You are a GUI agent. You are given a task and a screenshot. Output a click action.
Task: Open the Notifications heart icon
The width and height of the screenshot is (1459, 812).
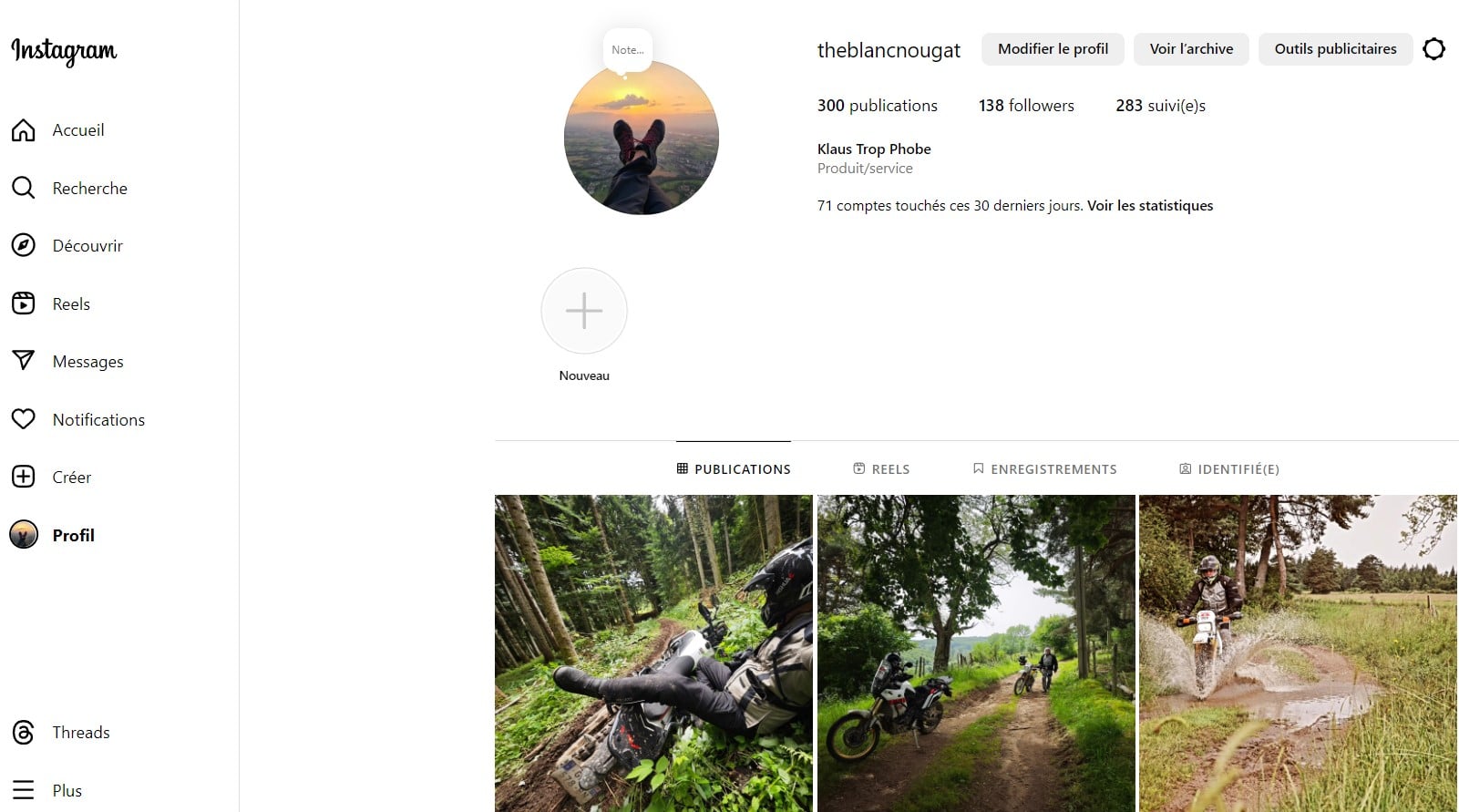tap(24, 419)
